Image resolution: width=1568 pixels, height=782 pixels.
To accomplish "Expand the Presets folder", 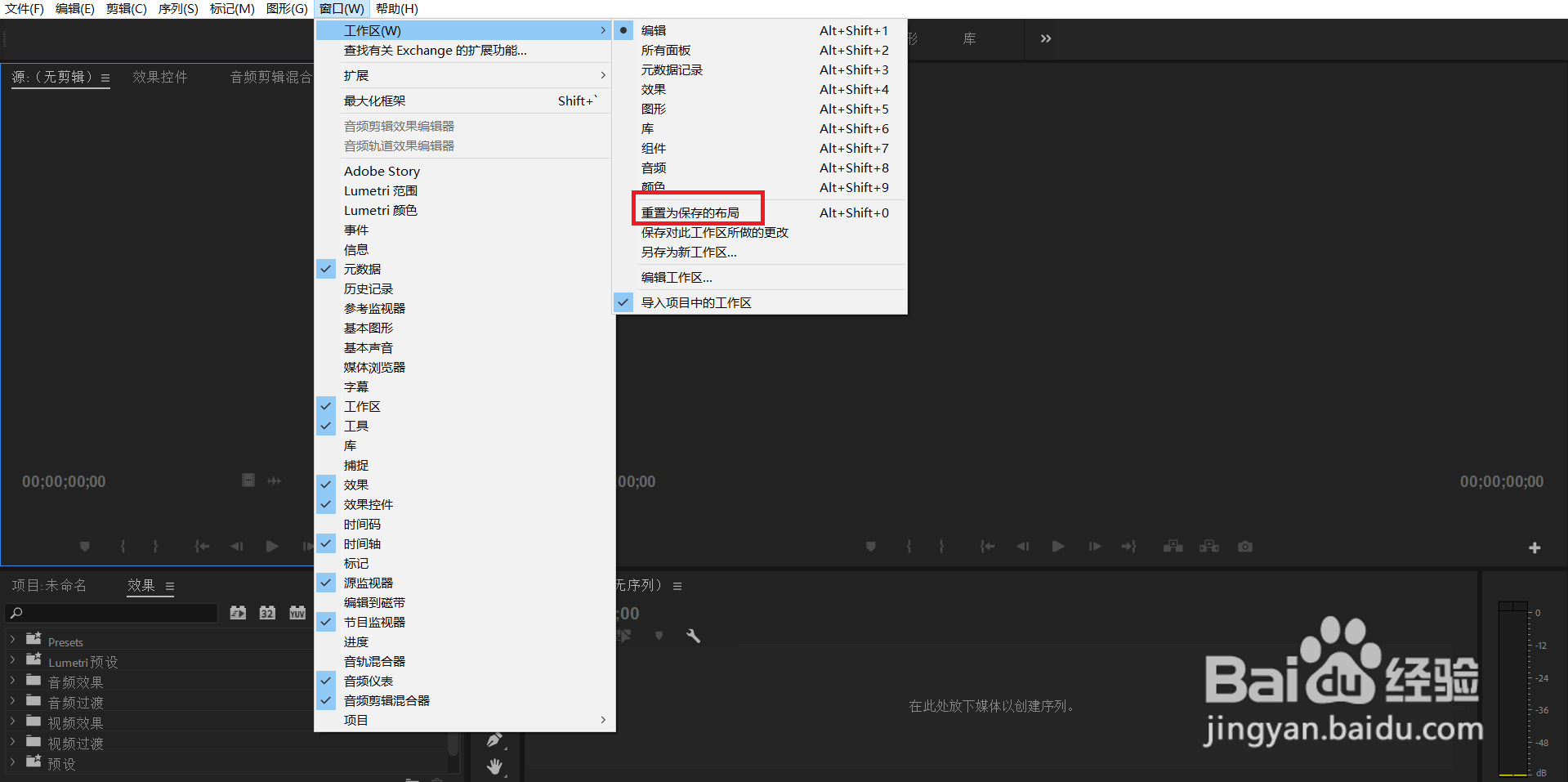I will [x=12, y=641].
